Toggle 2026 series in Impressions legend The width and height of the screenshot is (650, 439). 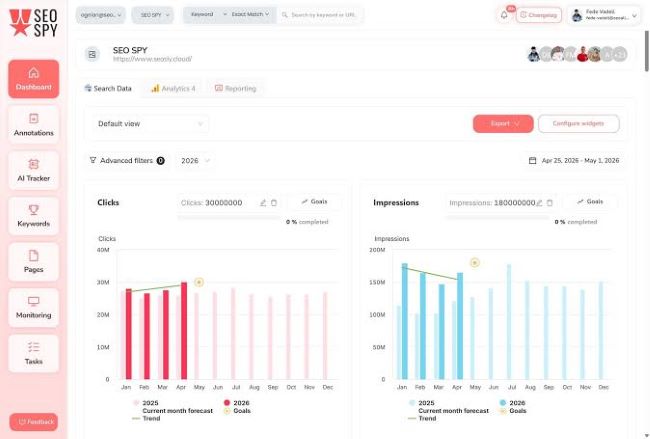(512, 403)
